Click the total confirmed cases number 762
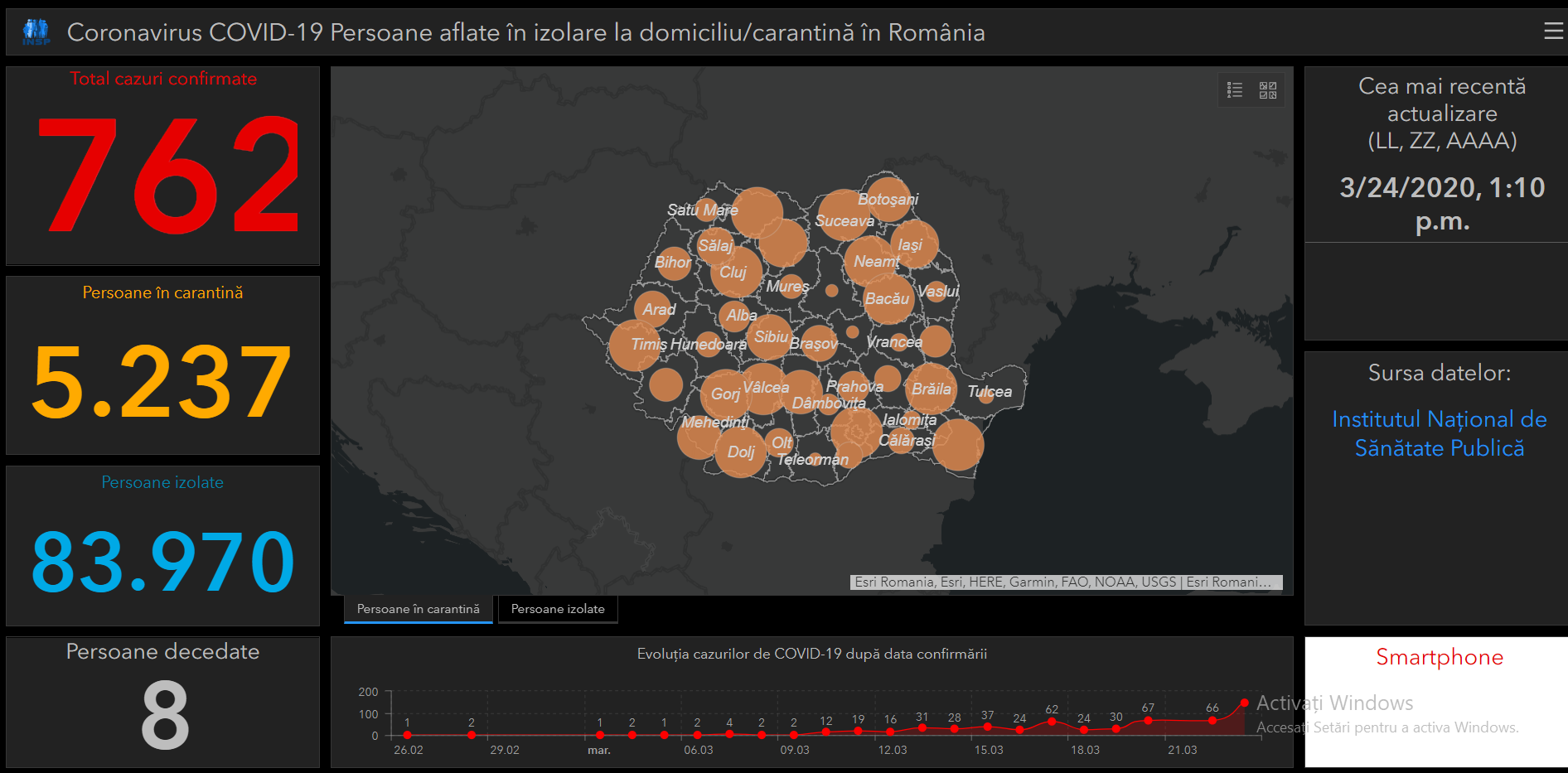The width and height of the screenshot is (1568, 773). pyautogui.click(x=166, y=176)
